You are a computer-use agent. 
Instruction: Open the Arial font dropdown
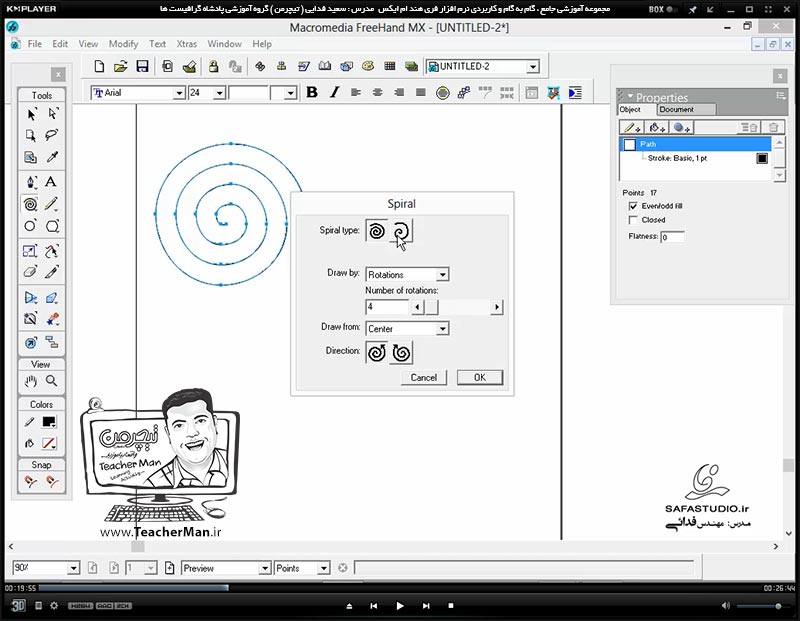[x=179, y=93]
